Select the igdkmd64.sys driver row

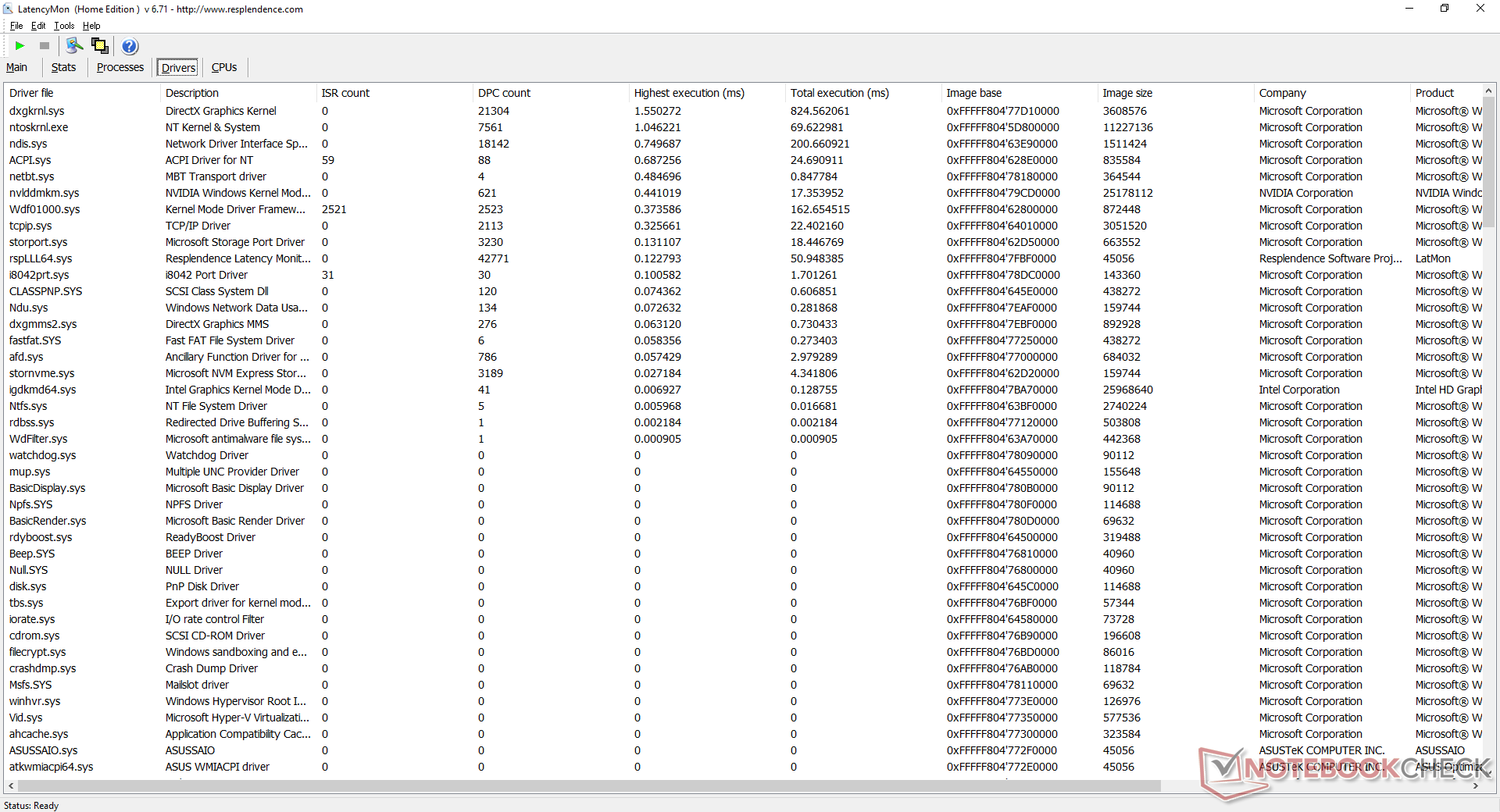[x=744, y=390]
